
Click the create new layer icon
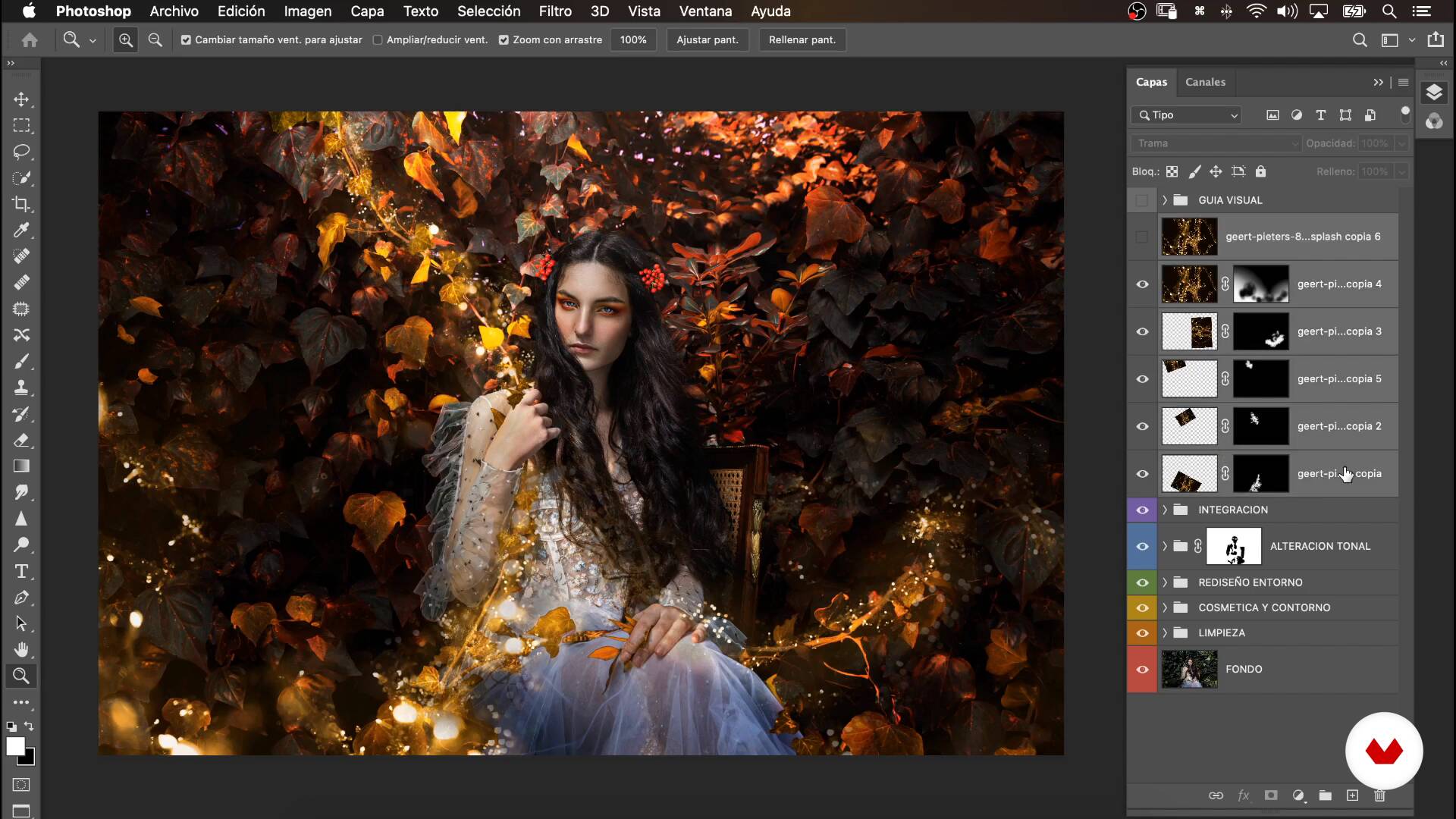1352,795
